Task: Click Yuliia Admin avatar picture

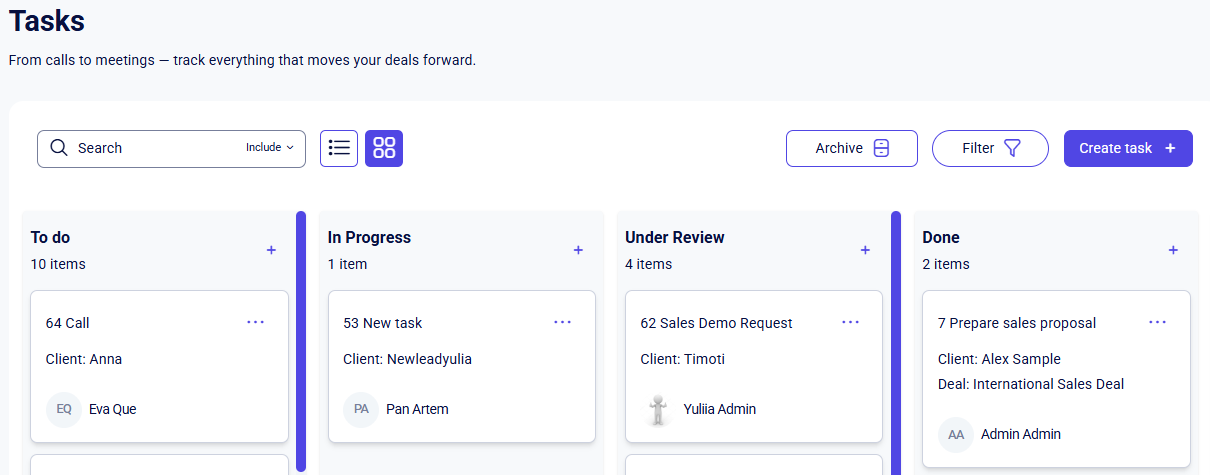Action: coord(658,409)
